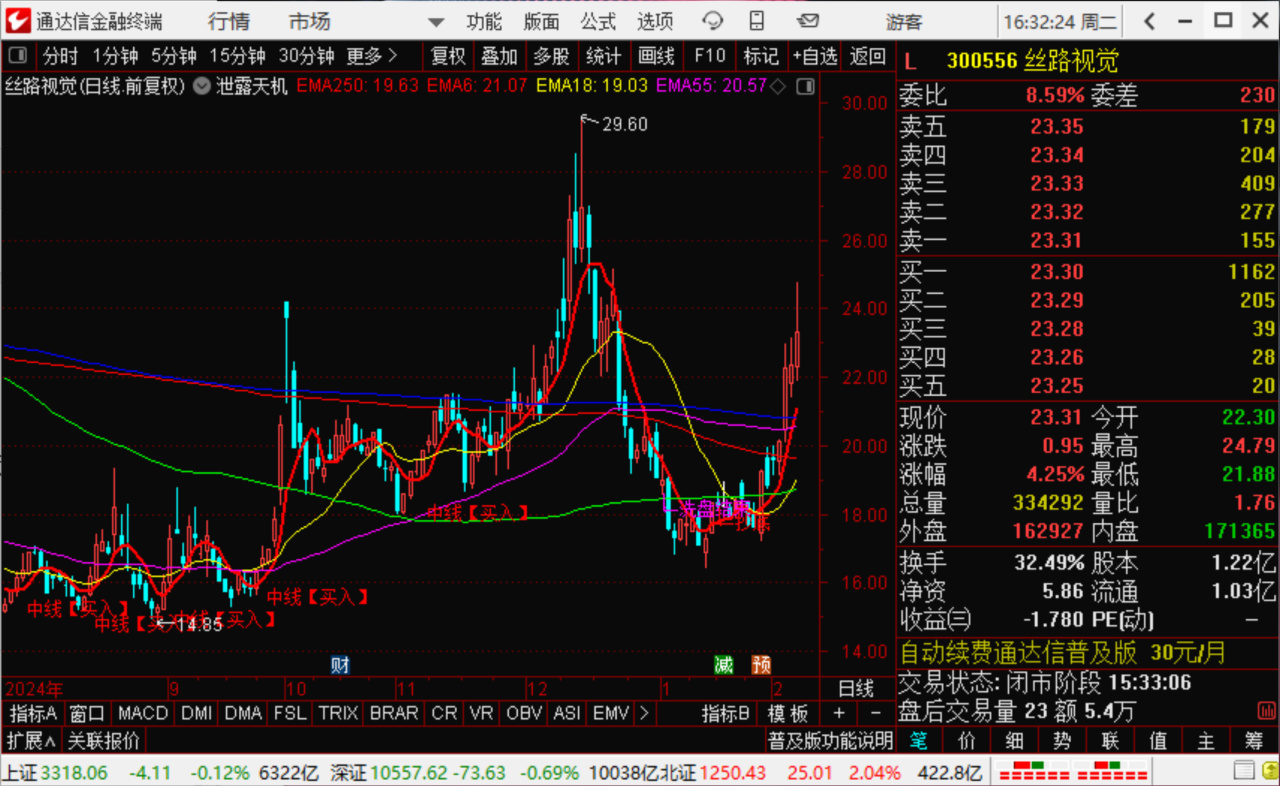Screen dimensions: 1280x786
Task: Click 多股 multi-stock button
Action: 551,57
